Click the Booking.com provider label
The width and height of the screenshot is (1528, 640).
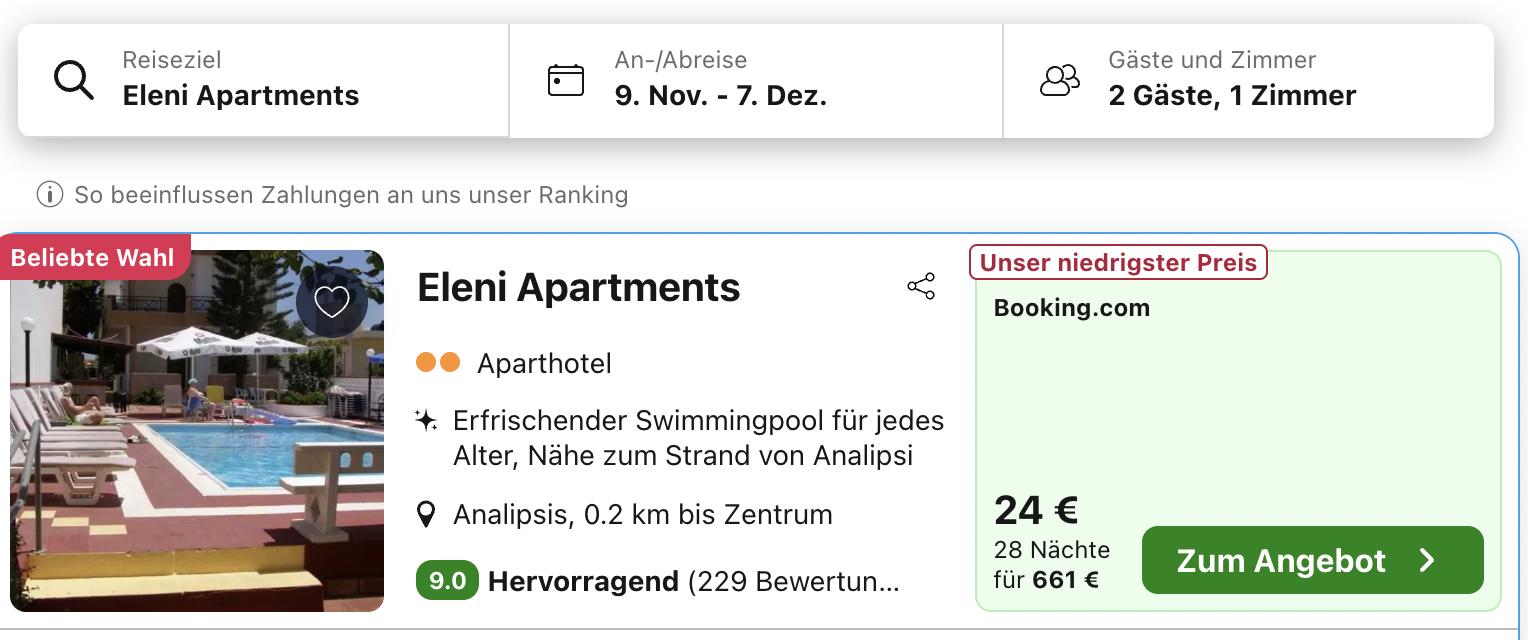pos(1072,308)
